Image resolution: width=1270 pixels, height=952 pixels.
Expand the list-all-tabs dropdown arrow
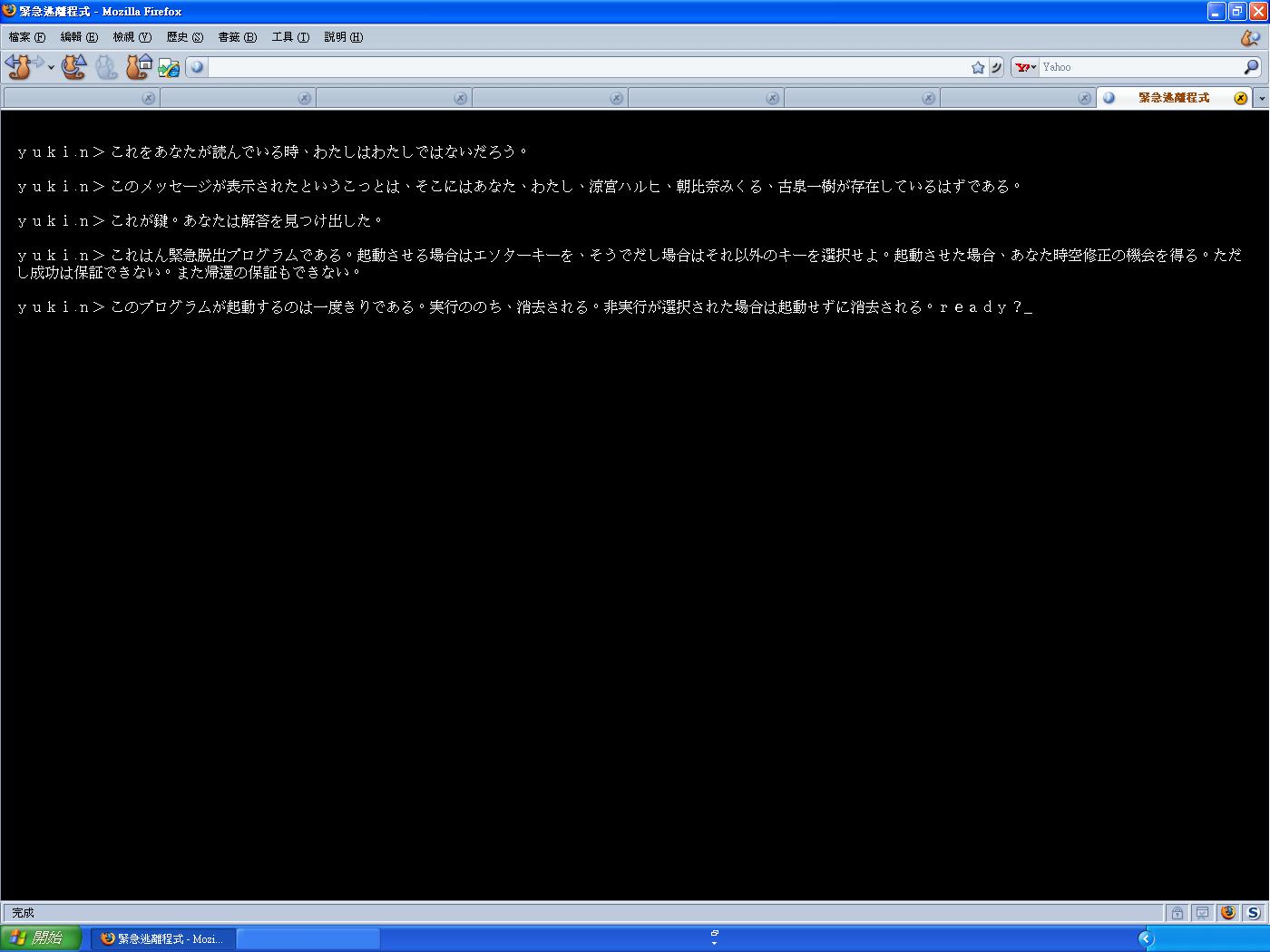pyautogui.click(x=1260, y=98)
